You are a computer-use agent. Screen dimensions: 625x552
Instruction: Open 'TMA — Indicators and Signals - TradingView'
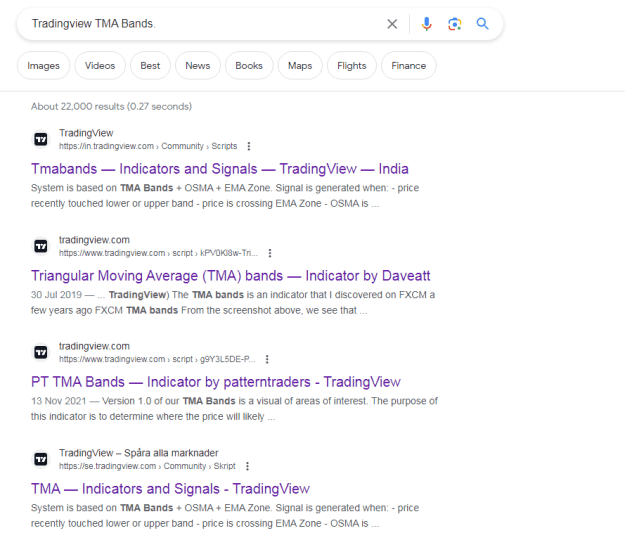[170, 489]
